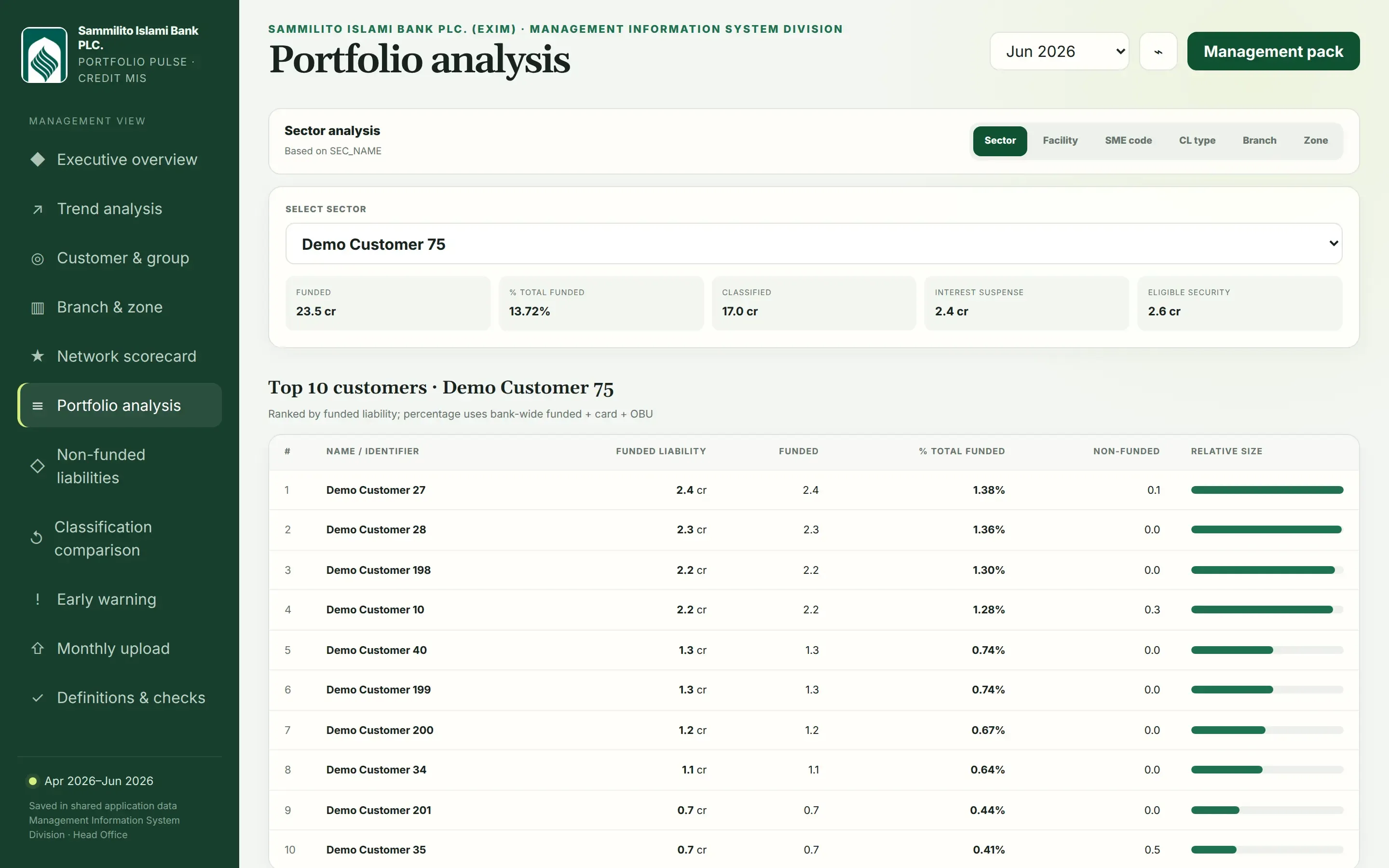Click the Network scorecard star icon
This screenshot has width=1389, height=868.
38,356
